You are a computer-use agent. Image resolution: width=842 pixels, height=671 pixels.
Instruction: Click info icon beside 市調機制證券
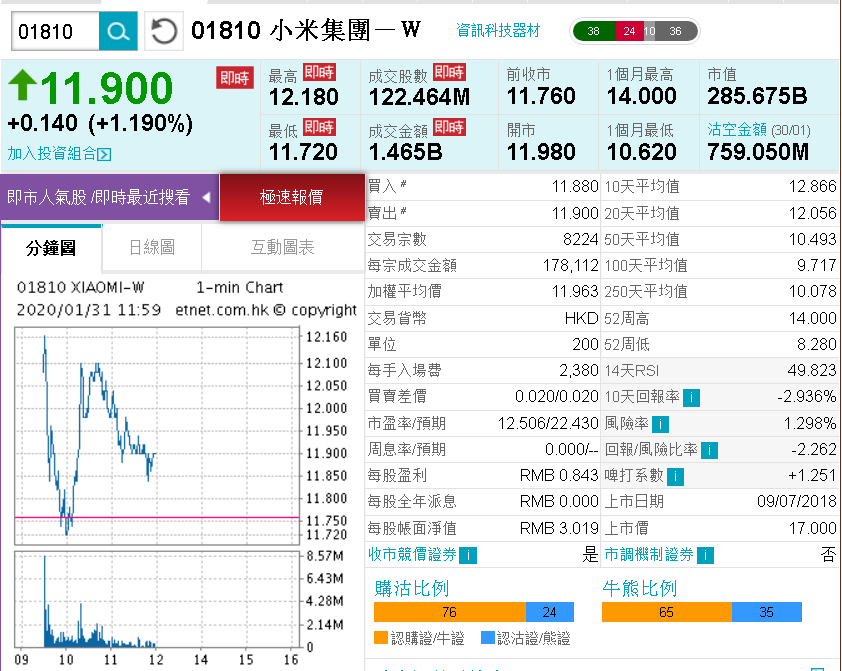click(x=705, y=555)
